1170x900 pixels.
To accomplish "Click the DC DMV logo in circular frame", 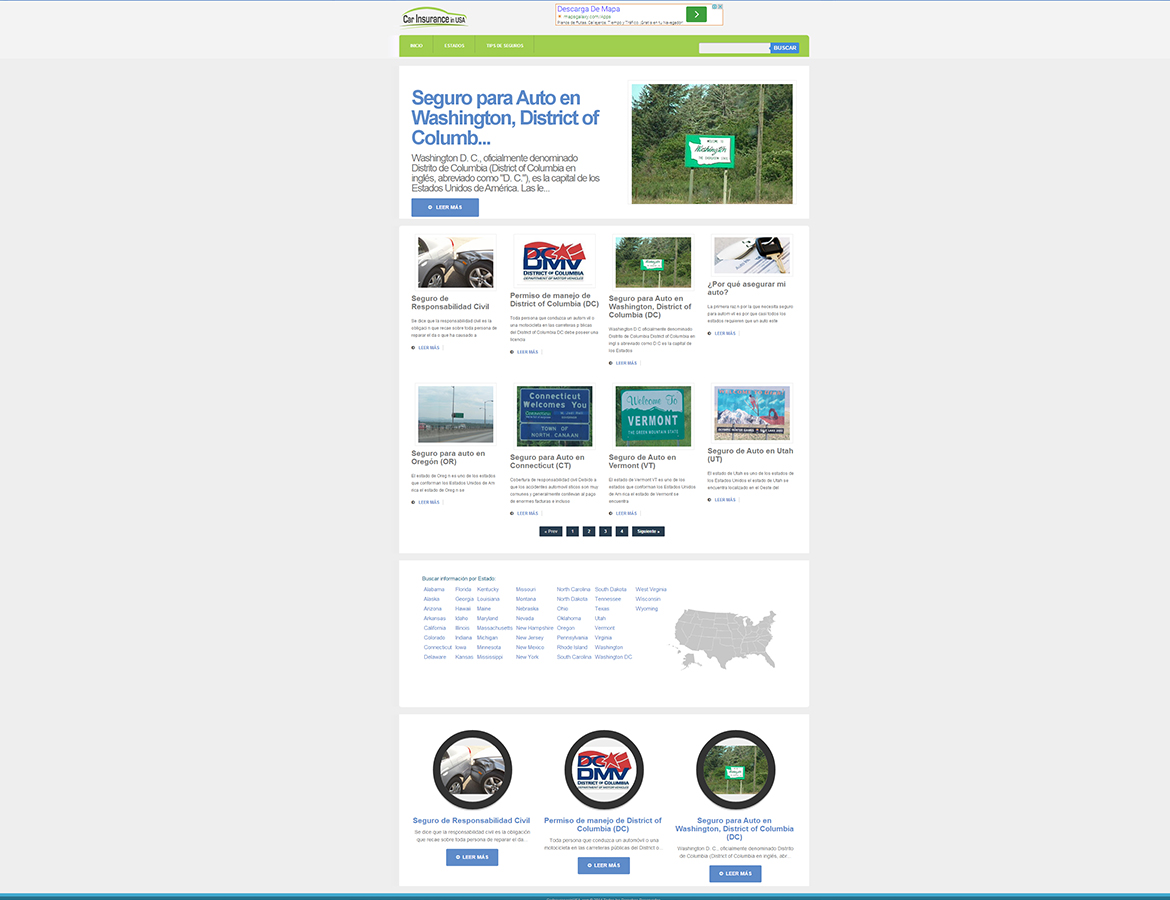I will tap(604, 770).
